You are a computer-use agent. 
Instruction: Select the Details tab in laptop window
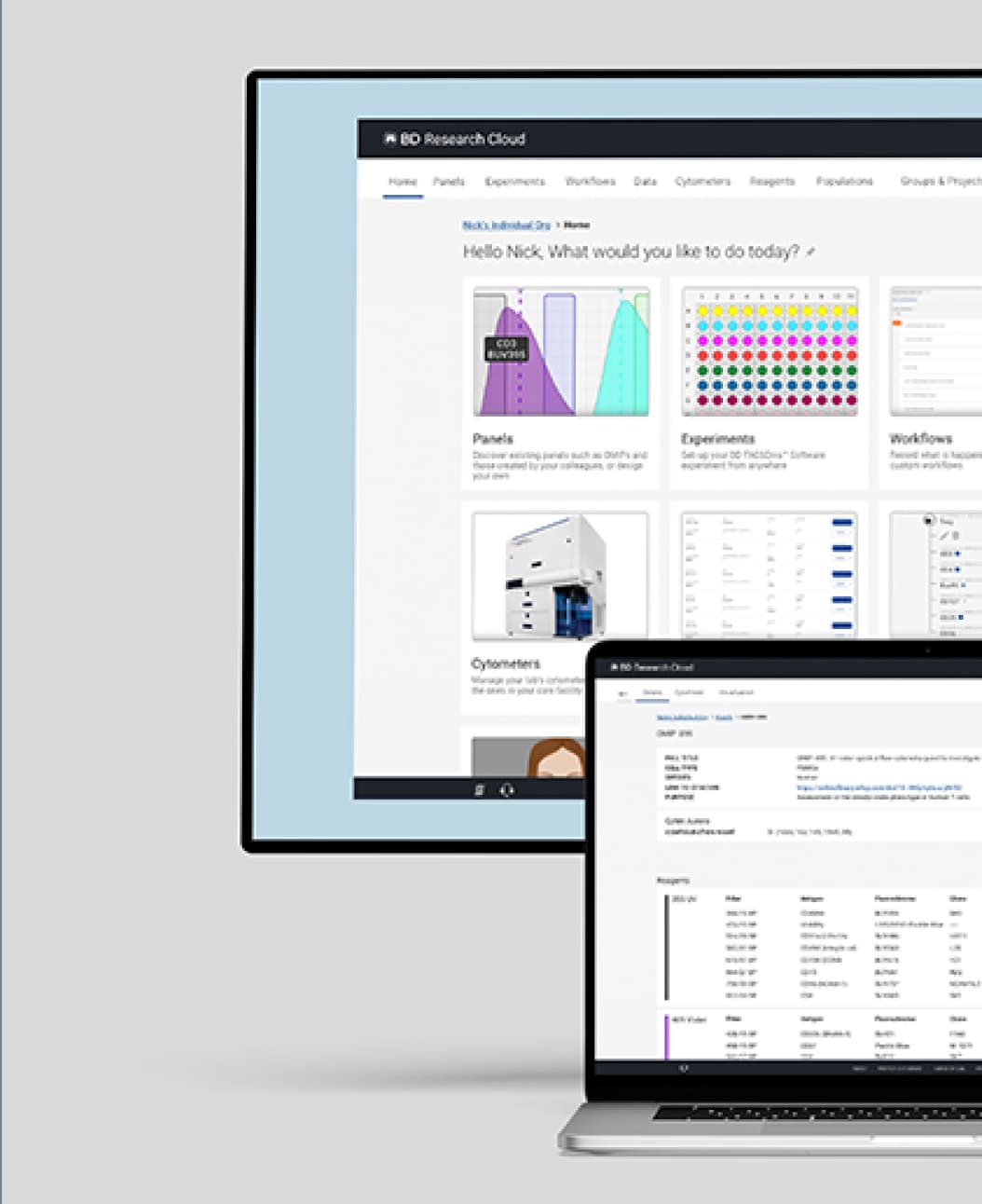point(652,692)
